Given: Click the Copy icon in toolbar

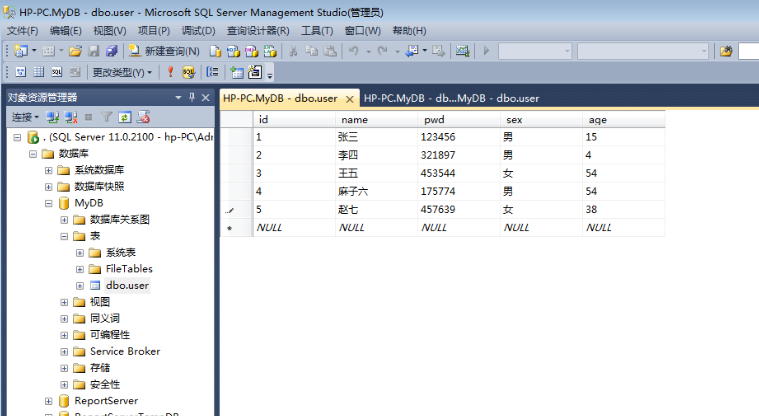Looking at the screenshot, I should (x=312, y=51).
